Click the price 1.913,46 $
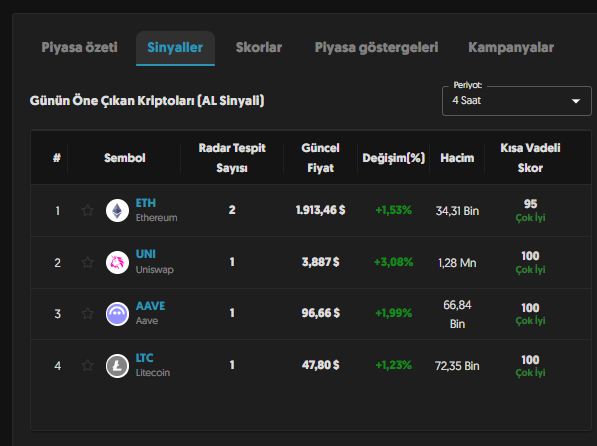This screenshot has width=597, height=446. [321, 210]
